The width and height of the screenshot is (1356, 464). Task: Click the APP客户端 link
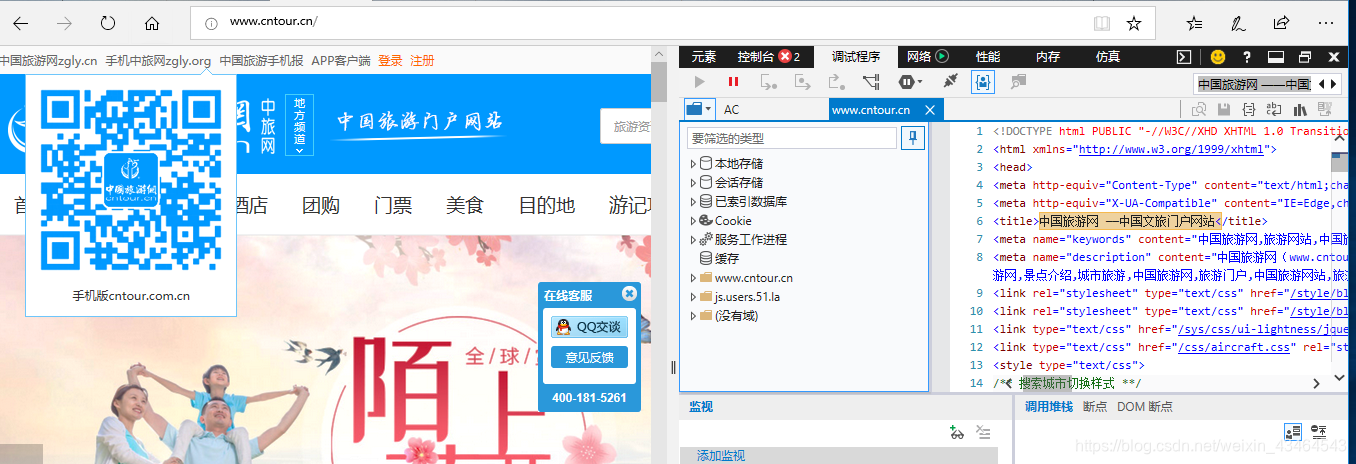coord(341,61)
